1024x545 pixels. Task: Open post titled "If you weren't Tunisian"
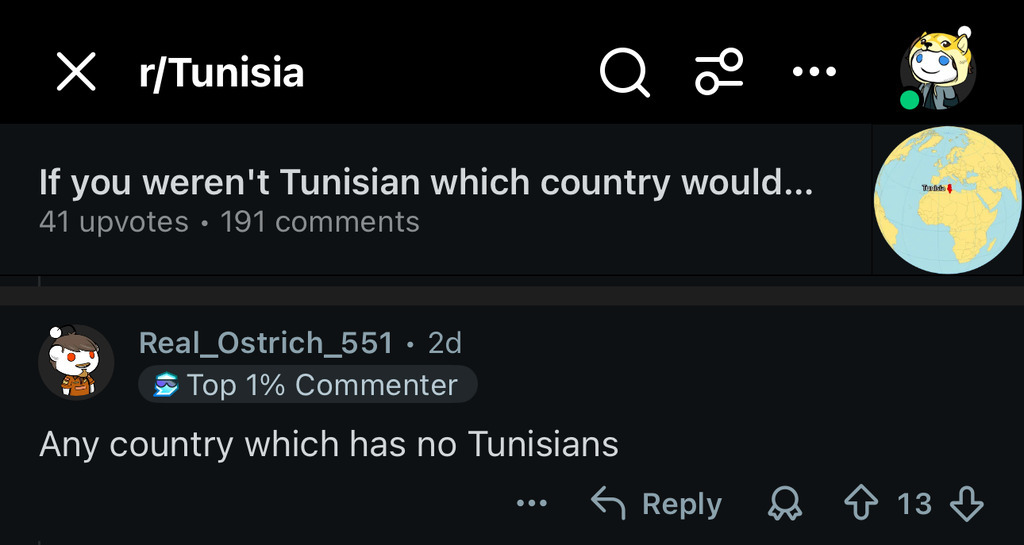425,183
